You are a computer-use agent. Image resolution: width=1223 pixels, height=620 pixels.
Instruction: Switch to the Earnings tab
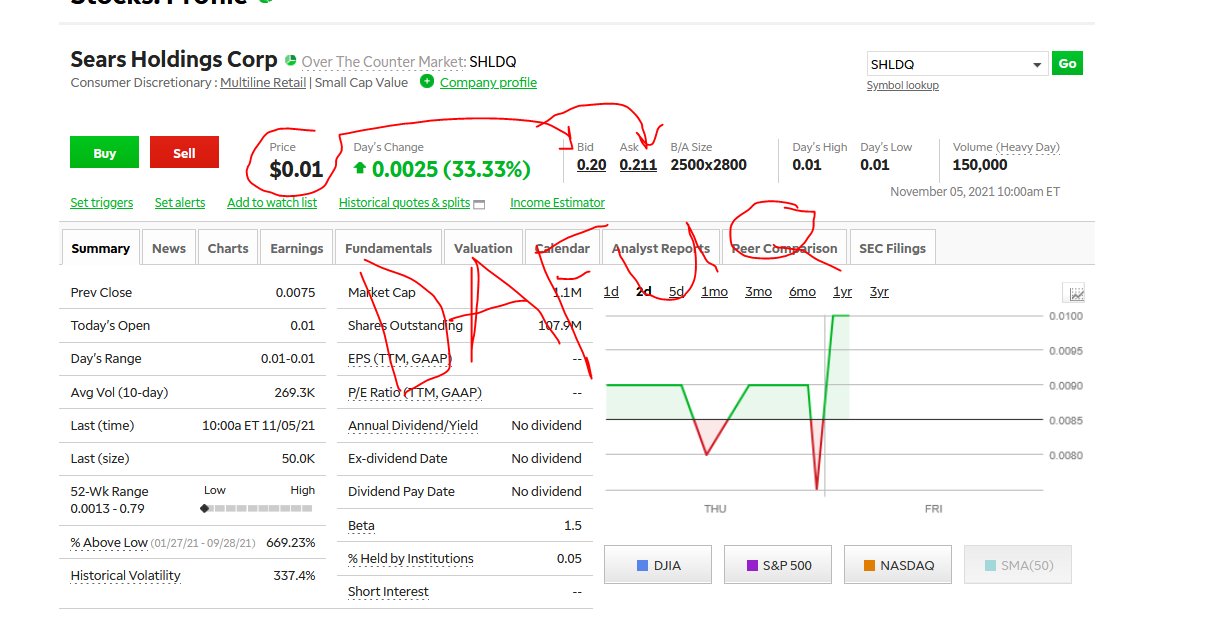coord(297,248)
